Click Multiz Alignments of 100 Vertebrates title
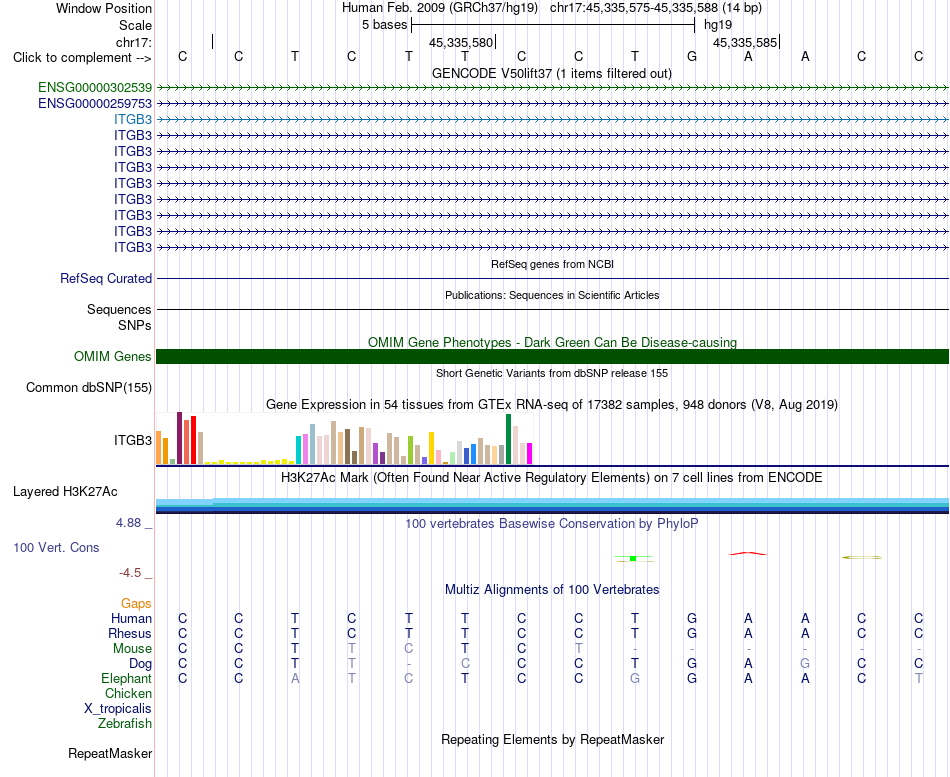This screenshot has width=950, height=777. (552, 589)
